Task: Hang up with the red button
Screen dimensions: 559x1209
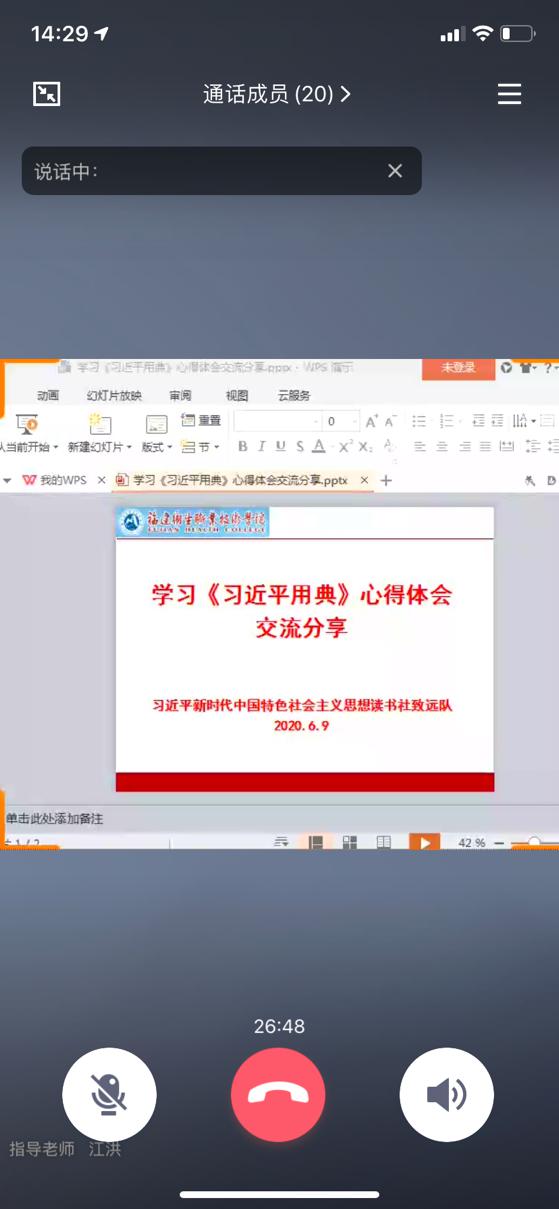Action: point(278,1095)
